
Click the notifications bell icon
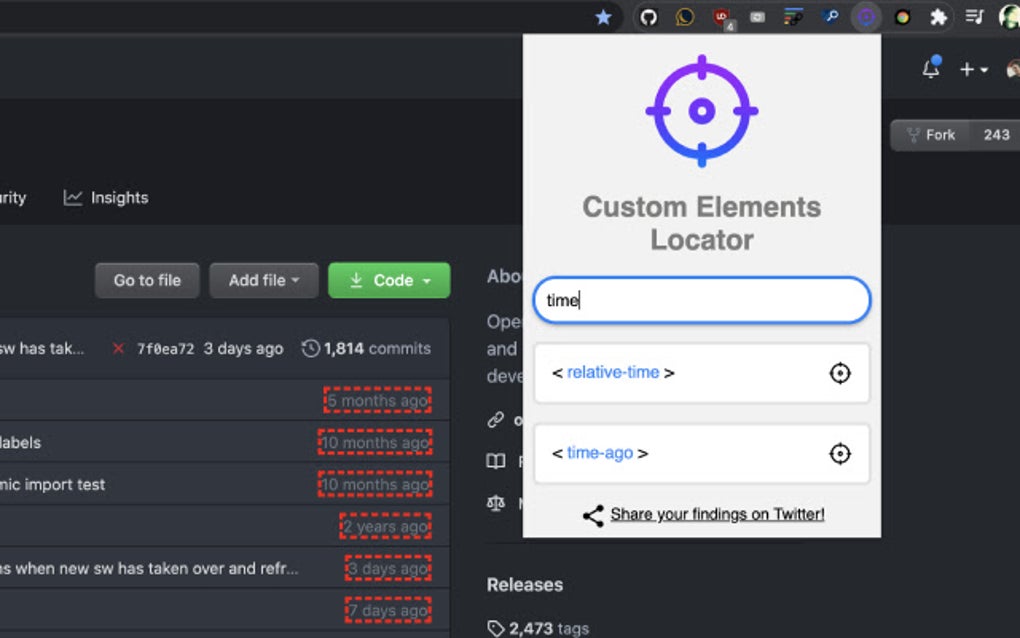point(930,69)
